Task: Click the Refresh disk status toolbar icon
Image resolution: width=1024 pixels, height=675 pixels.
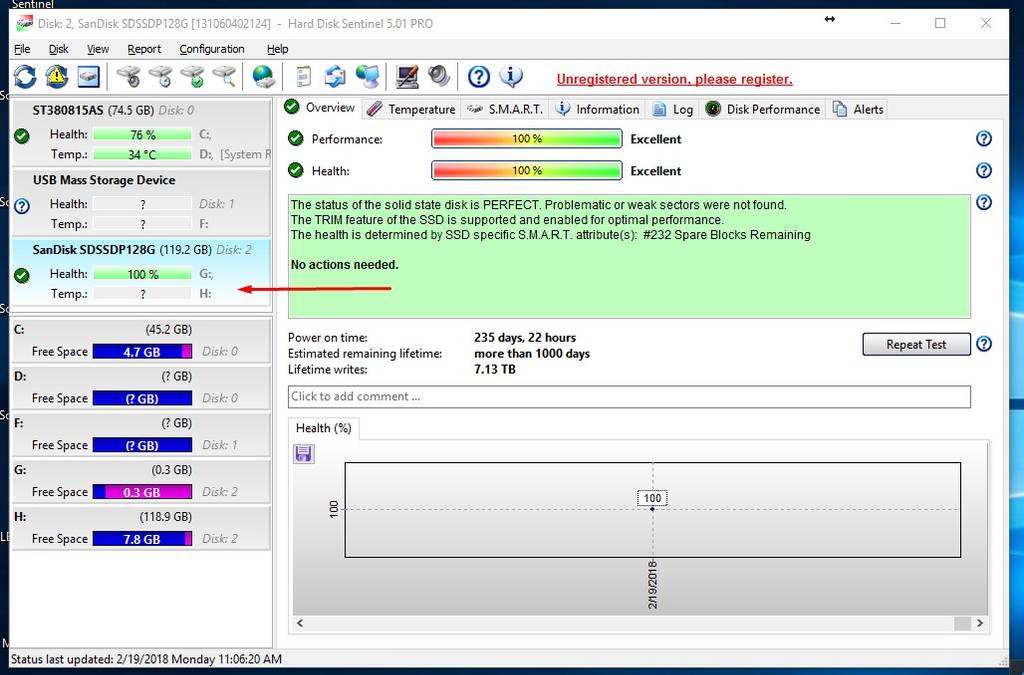Action: [x=25, y=77]
